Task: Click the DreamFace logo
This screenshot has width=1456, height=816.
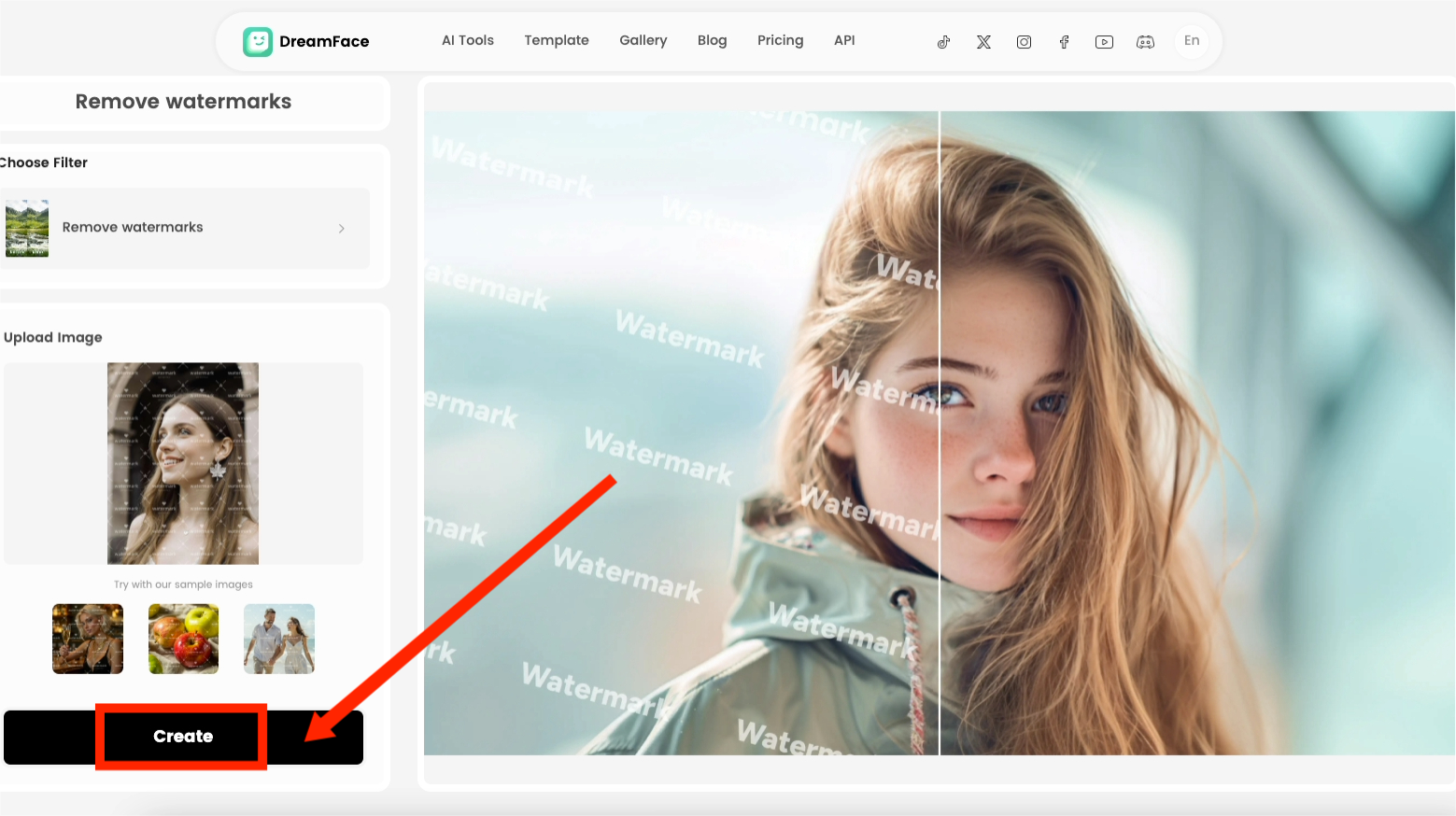Action: click(305, 41)
